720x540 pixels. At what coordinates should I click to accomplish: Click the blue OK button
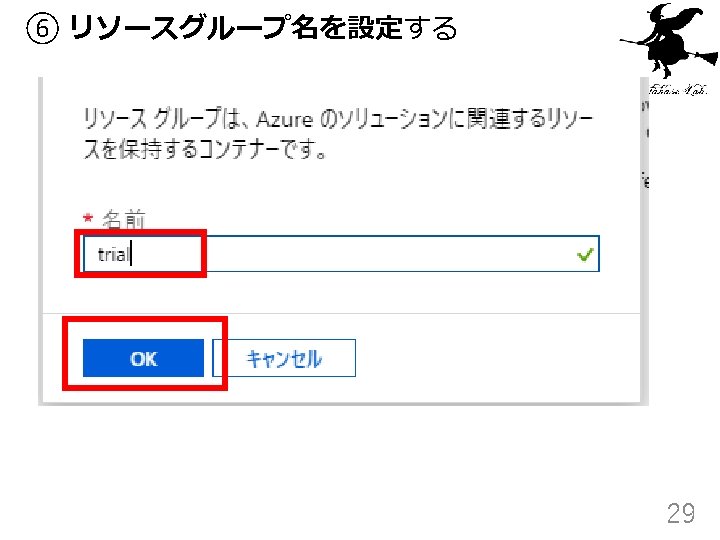tap(143, 358)
